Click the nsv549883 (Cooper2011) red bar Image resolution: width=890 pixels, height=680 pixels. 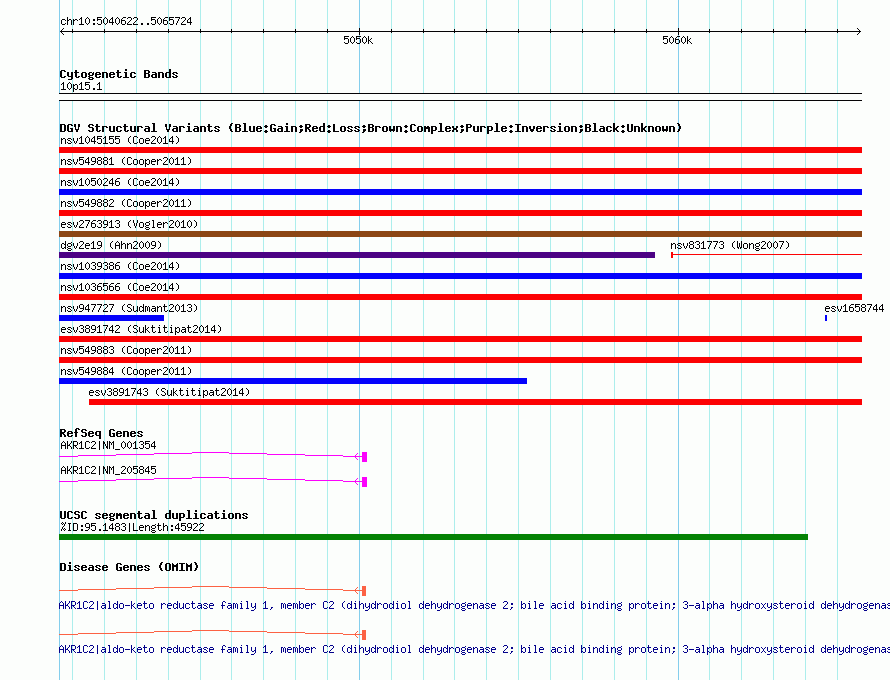(x=460, y=360)
